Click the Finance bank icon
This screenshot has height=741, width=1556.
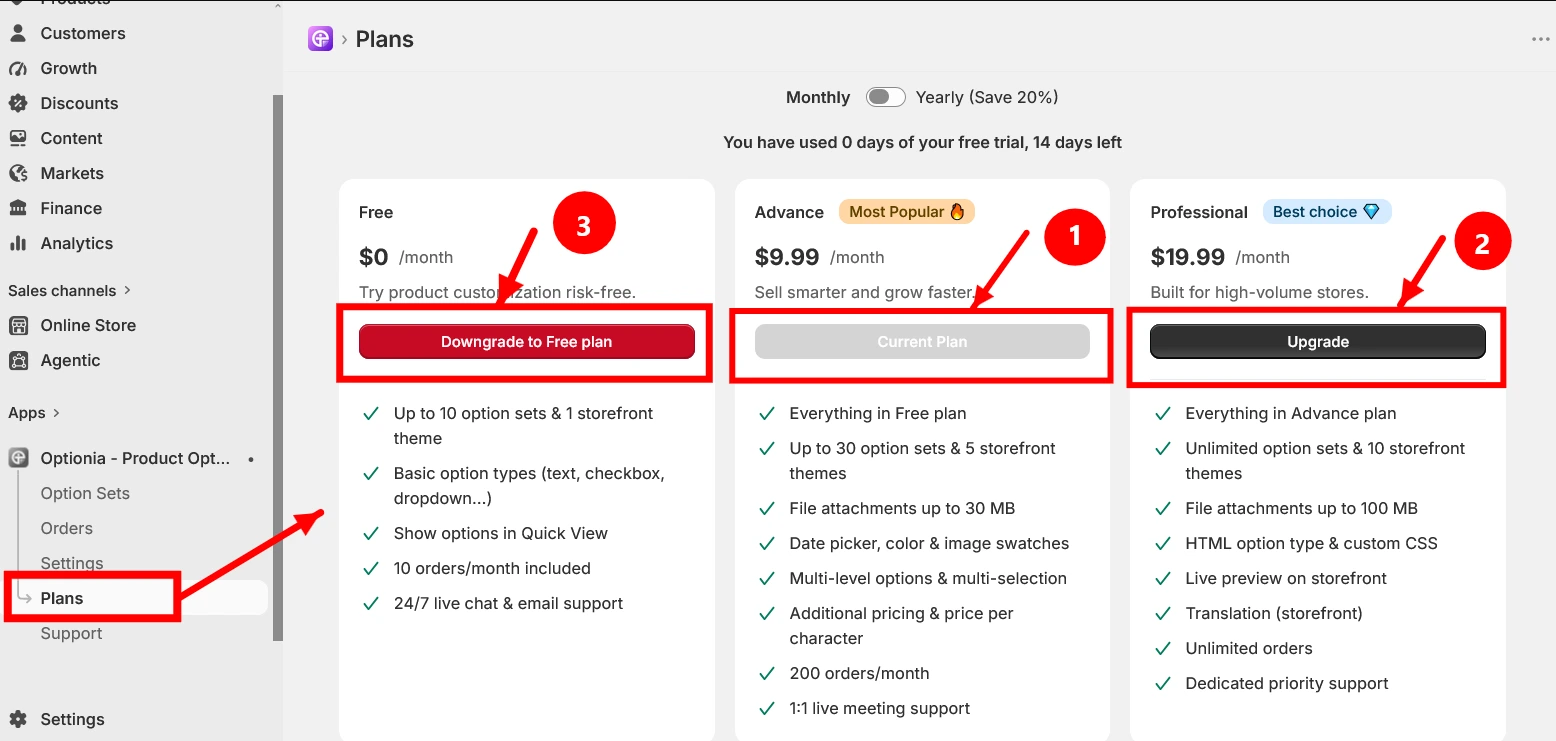point(18,208)
